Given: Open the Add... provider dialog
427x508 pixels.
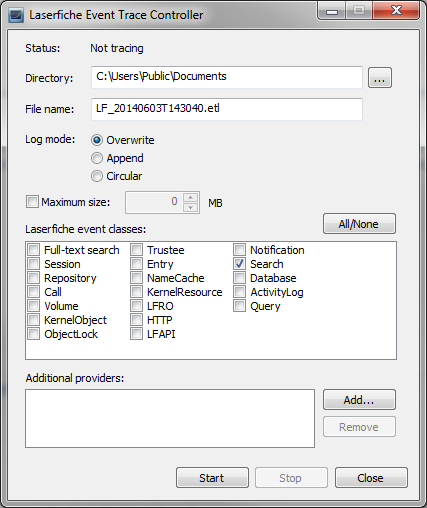Looking at the screenshot, I should coord(359,400).
